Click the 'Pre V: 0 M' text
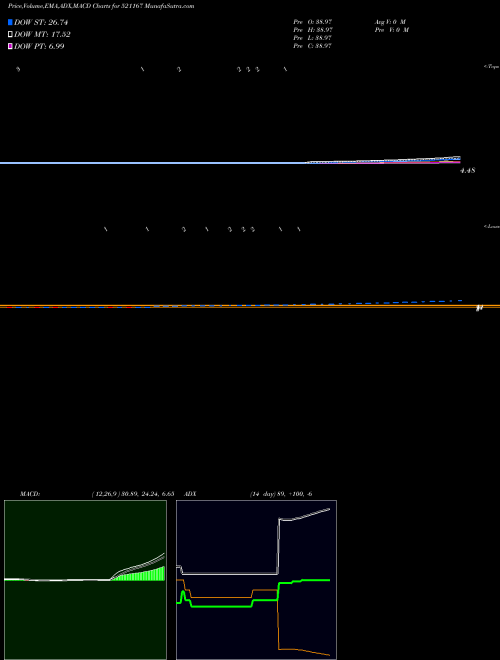Viewport: 500px width, 660px height. (x=392, y=30)
